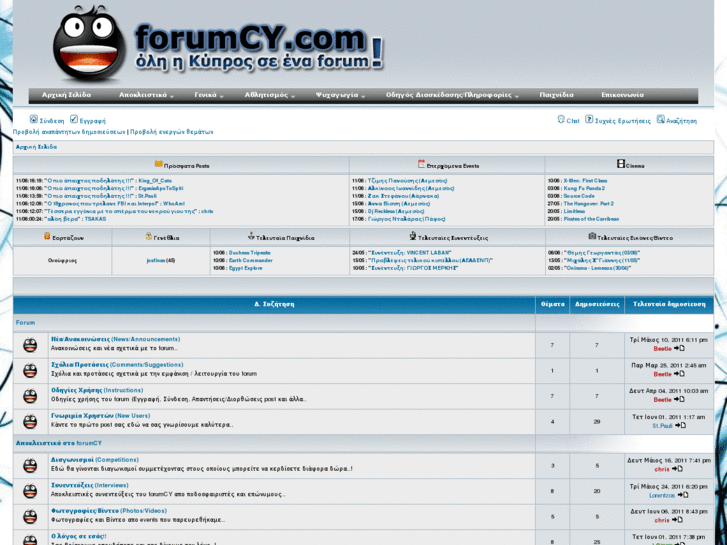
Task: Click Προβολή ενεργών θεμάτων link
Action: click(x=172, y=132)
